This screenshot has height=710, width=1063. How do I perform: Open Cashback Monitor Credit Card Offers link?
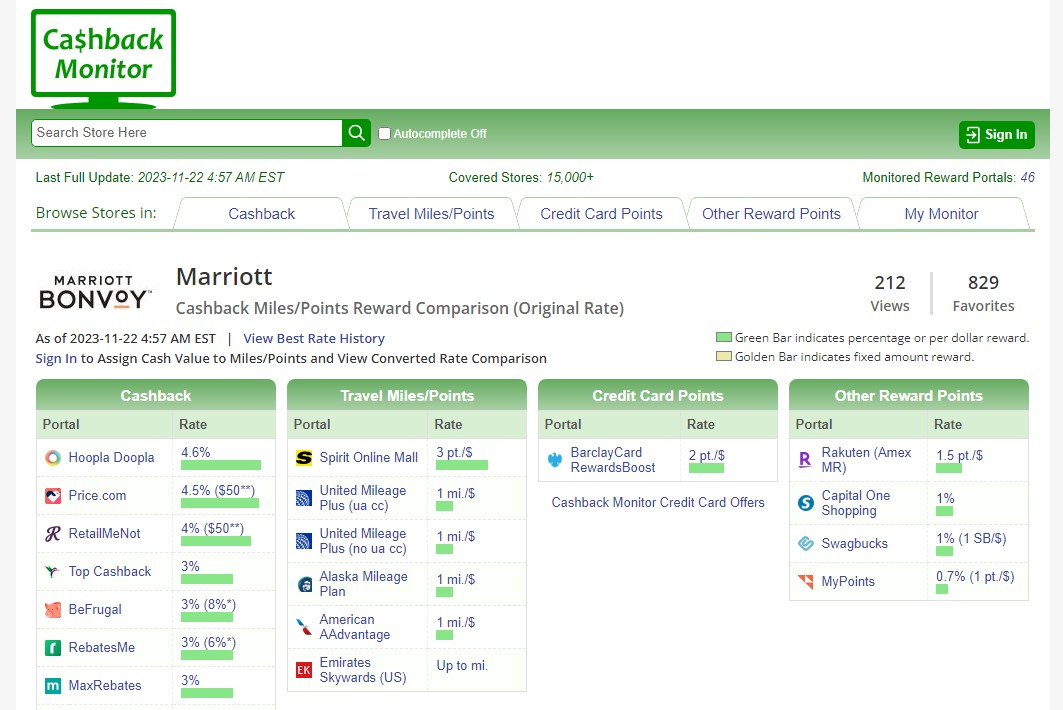pyautogui.click(x=658, y=503)
